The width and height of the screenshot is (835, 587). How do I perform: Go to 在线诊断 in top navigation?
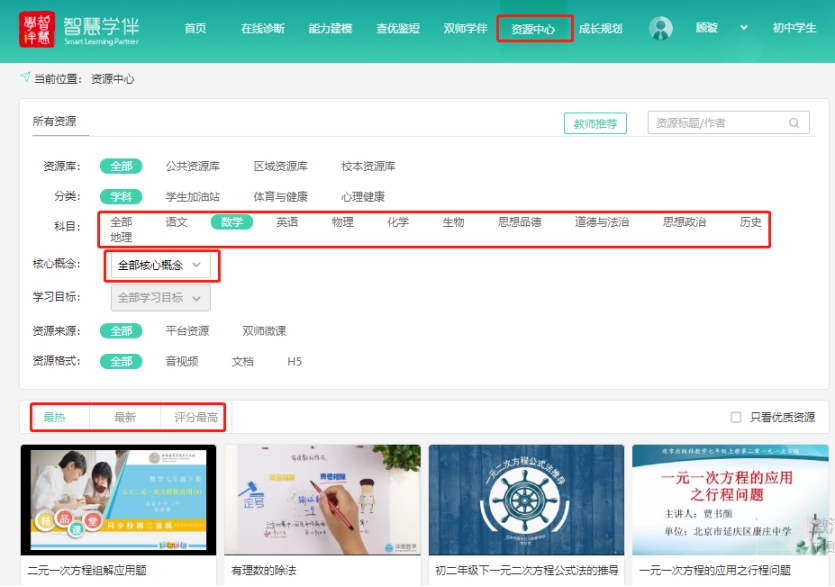(262, 29)
